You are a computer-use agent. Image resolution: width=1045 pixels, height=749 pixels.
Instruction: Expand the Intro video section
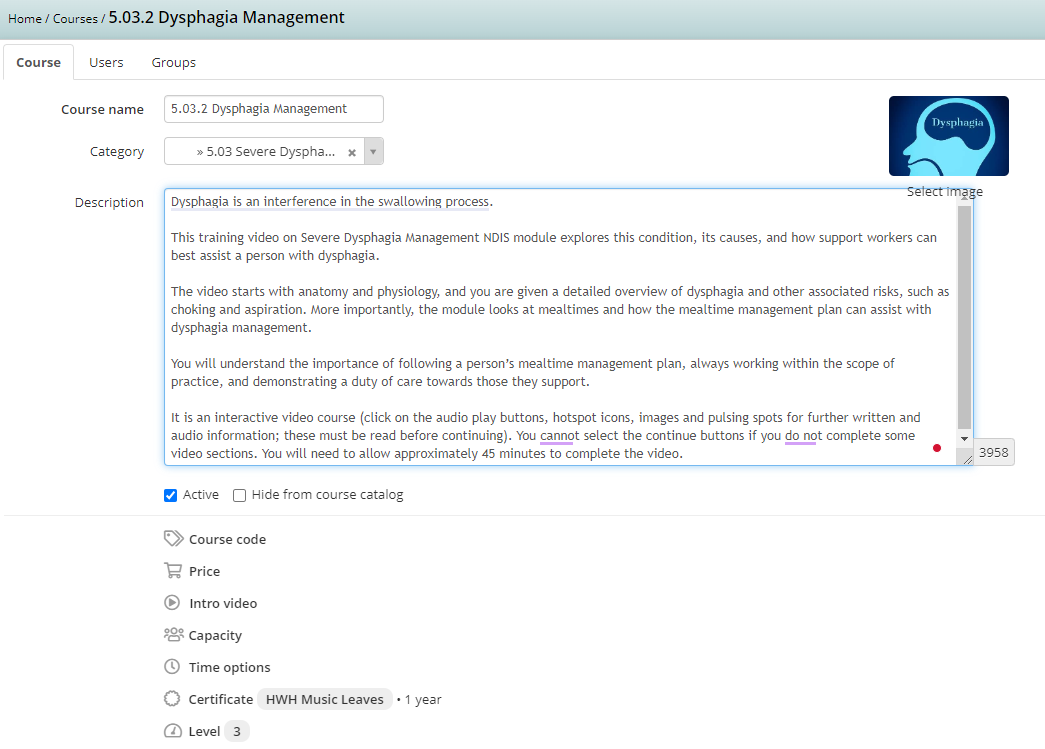tap(223, 603)
